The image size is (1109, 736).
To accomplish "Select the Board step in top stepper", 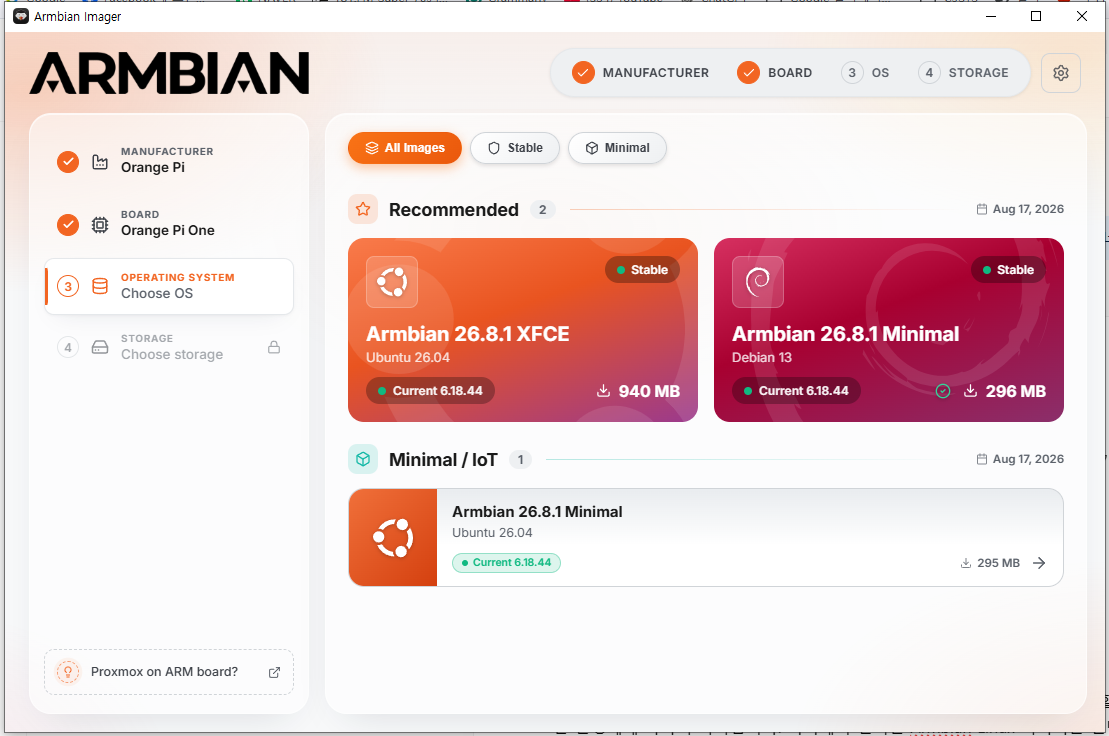I will (x=774, y=73).
